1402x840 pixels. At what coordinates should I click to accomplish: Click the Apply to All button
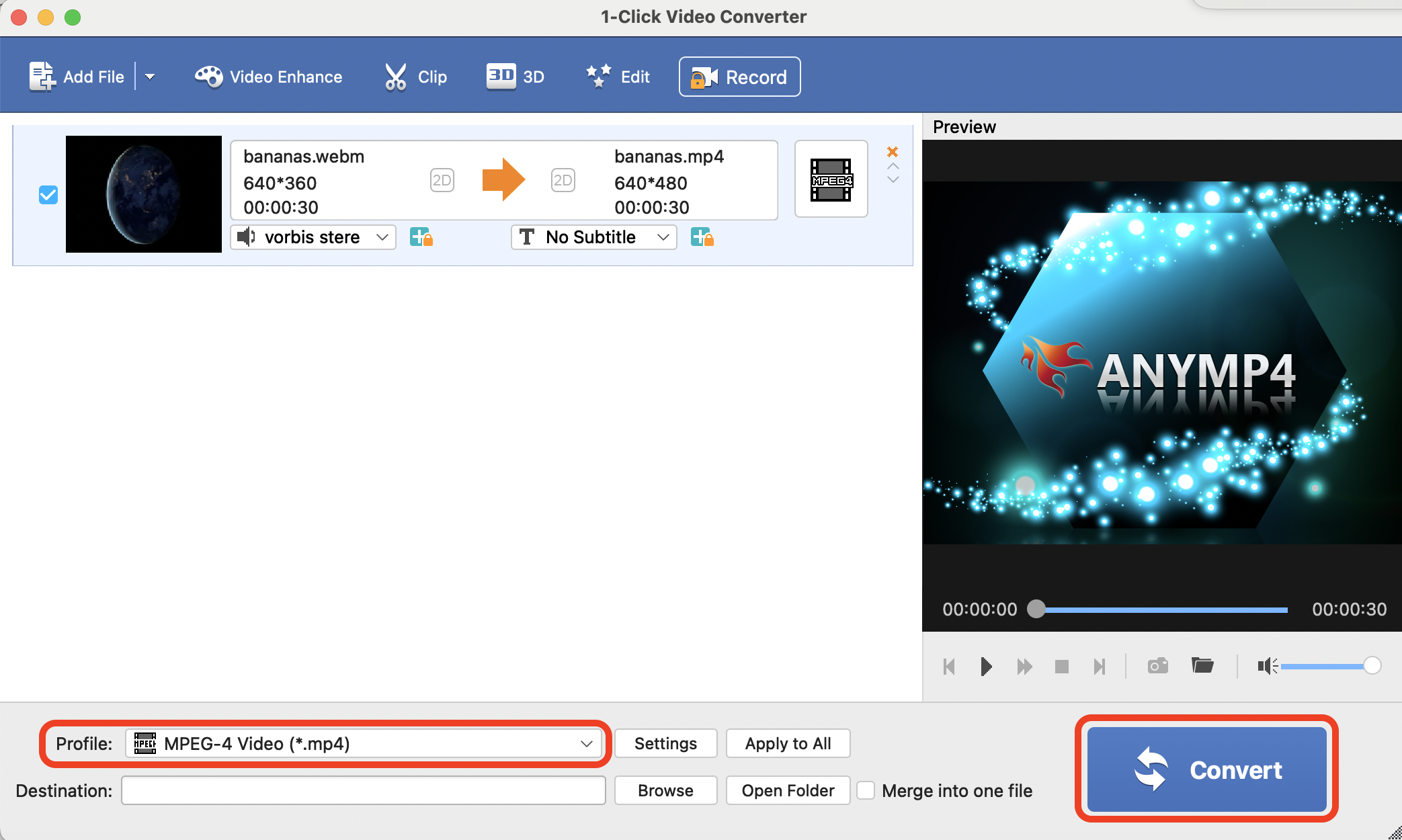pos(788,744)
